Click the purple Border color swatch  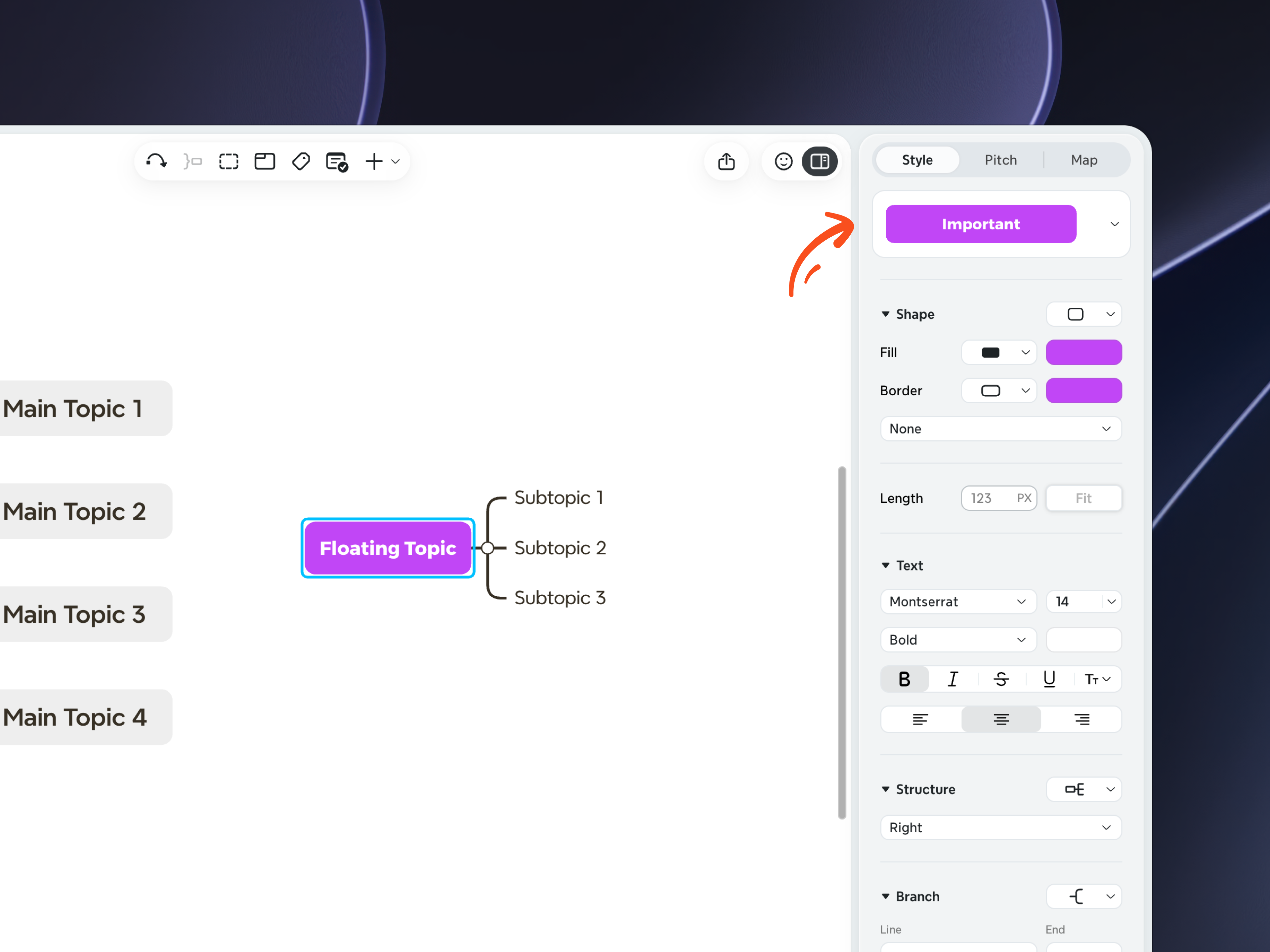coord(1084,391)
